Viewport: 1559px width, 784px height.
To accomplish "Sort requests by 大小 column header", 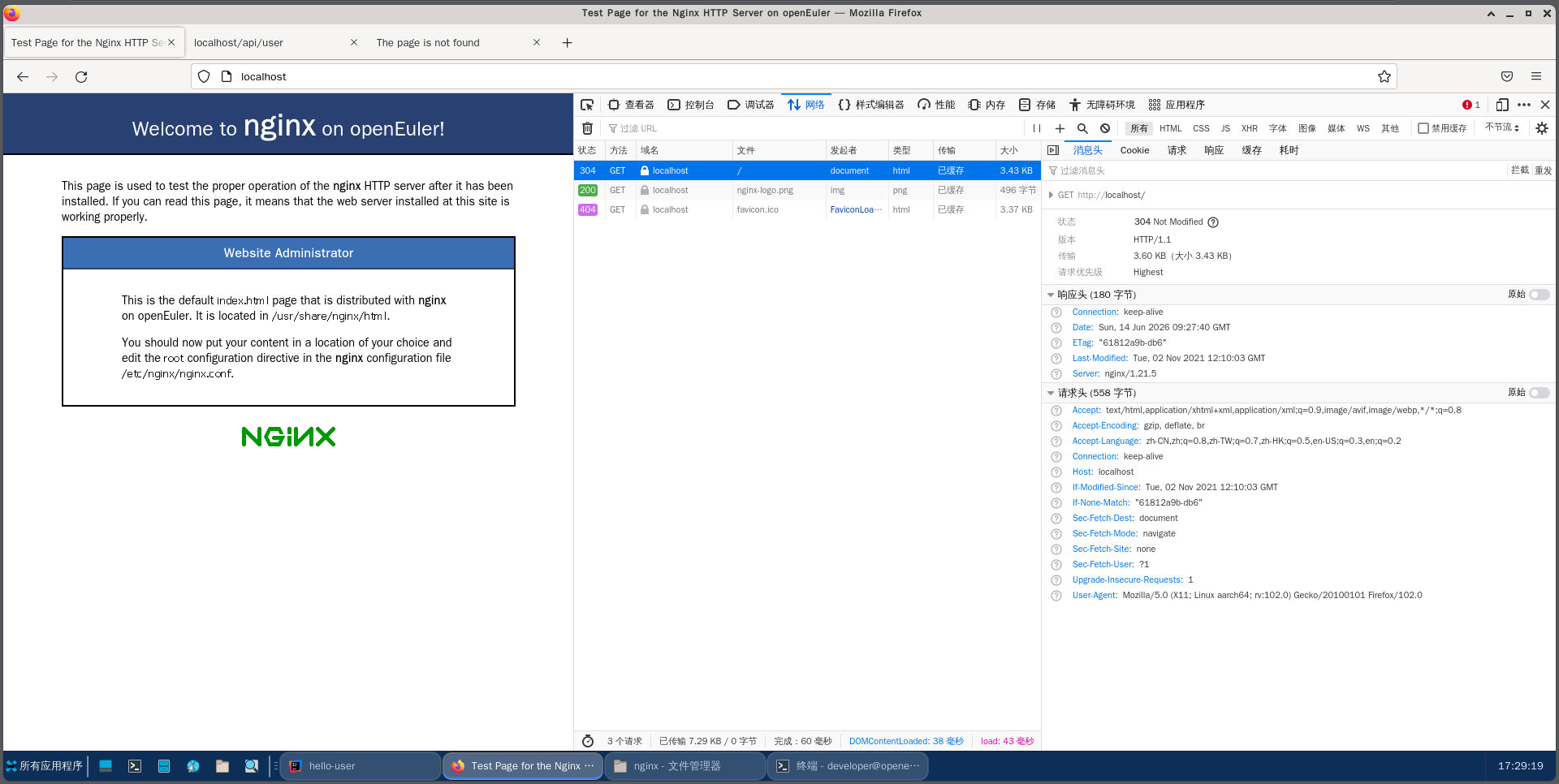I will pyautogui.click(x=1017, y=150).
